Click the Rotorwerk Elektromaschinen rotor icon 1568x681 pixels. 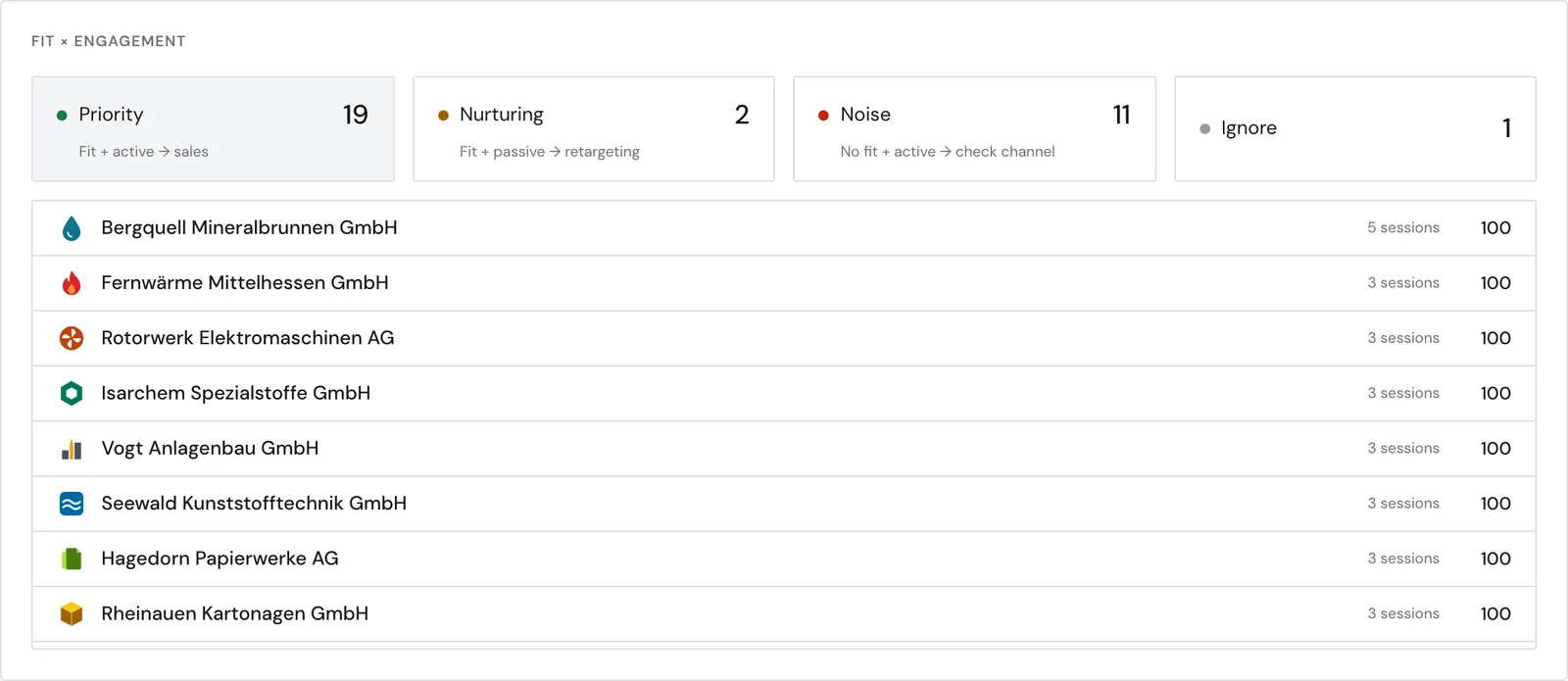click(72, 338)
